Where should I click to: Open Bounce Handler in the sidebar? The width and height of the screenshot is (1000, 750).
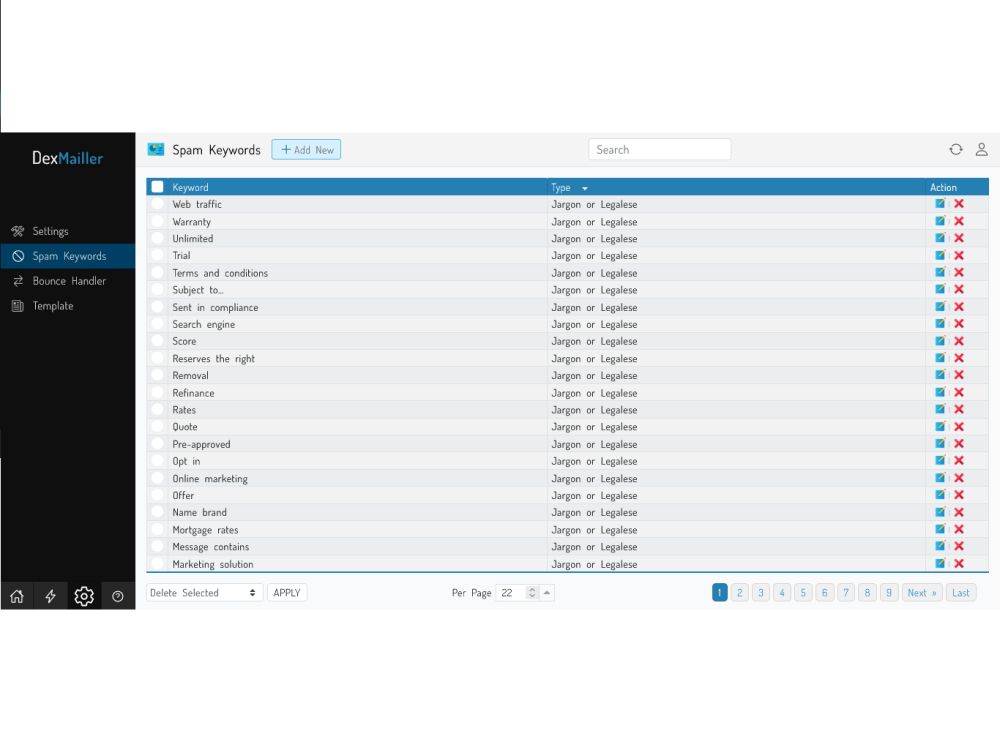tap(69, 281)
